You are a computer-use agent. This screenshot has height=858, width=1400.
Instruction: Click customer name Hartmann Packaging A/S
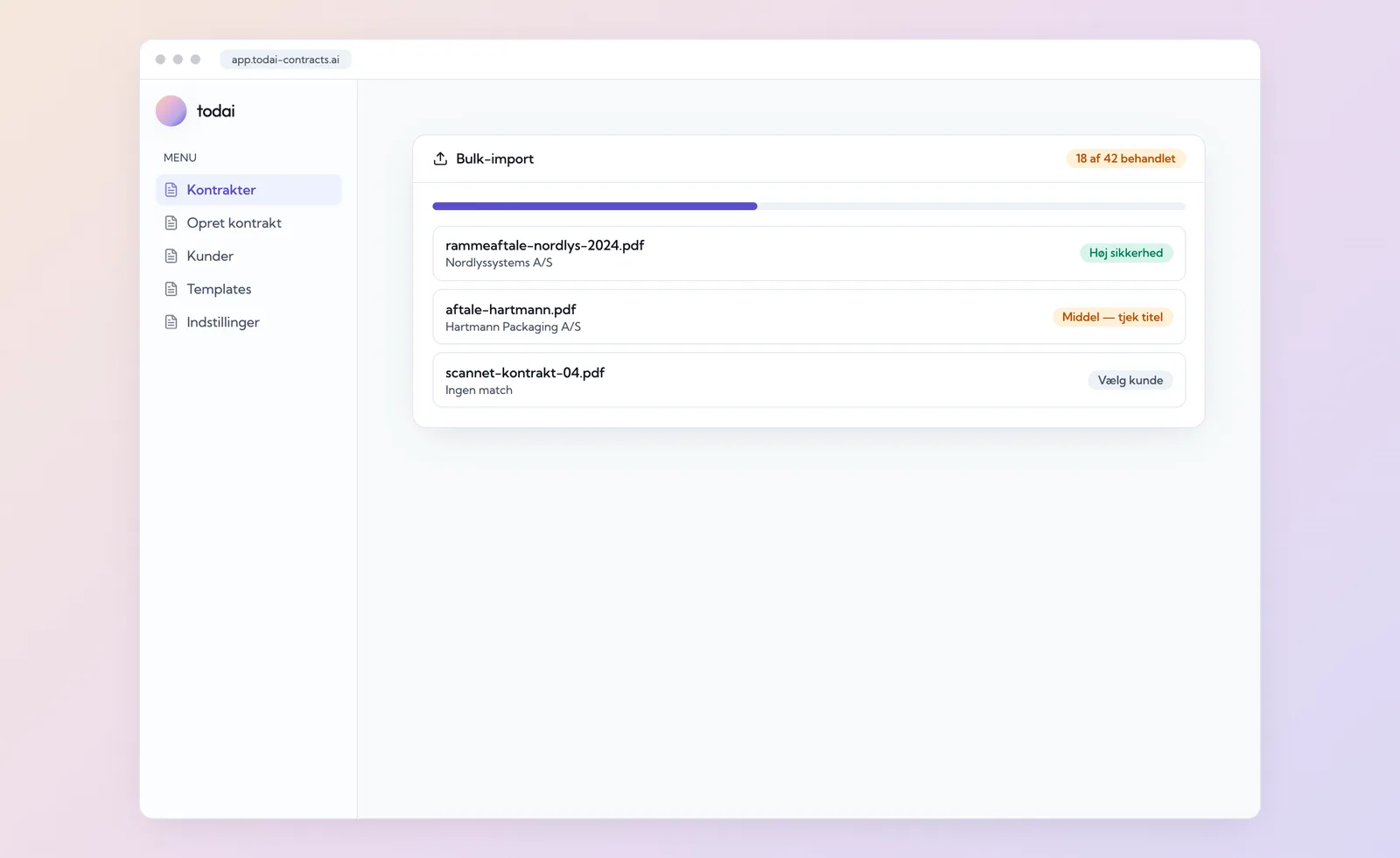click(513, 327)
